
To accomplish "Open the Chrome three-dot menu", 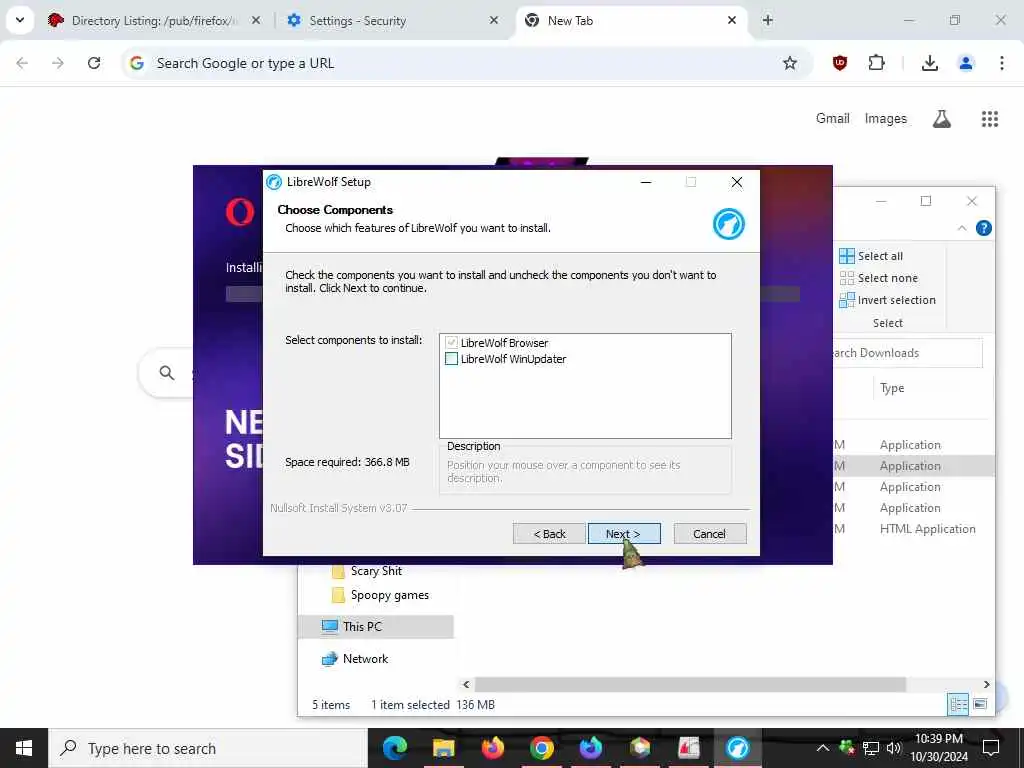I will [1001, 63].
